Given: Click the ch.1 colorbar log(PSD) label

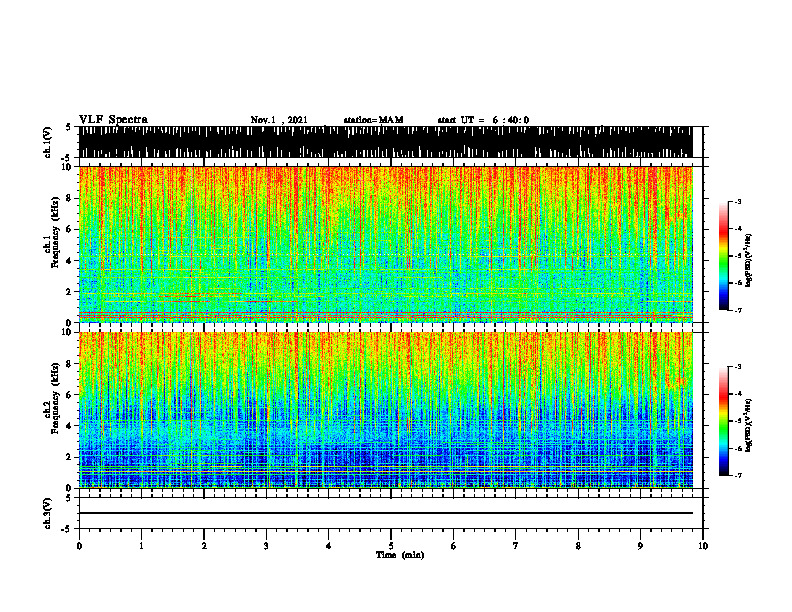Looking at the screenshot, I should coord(748,260).
